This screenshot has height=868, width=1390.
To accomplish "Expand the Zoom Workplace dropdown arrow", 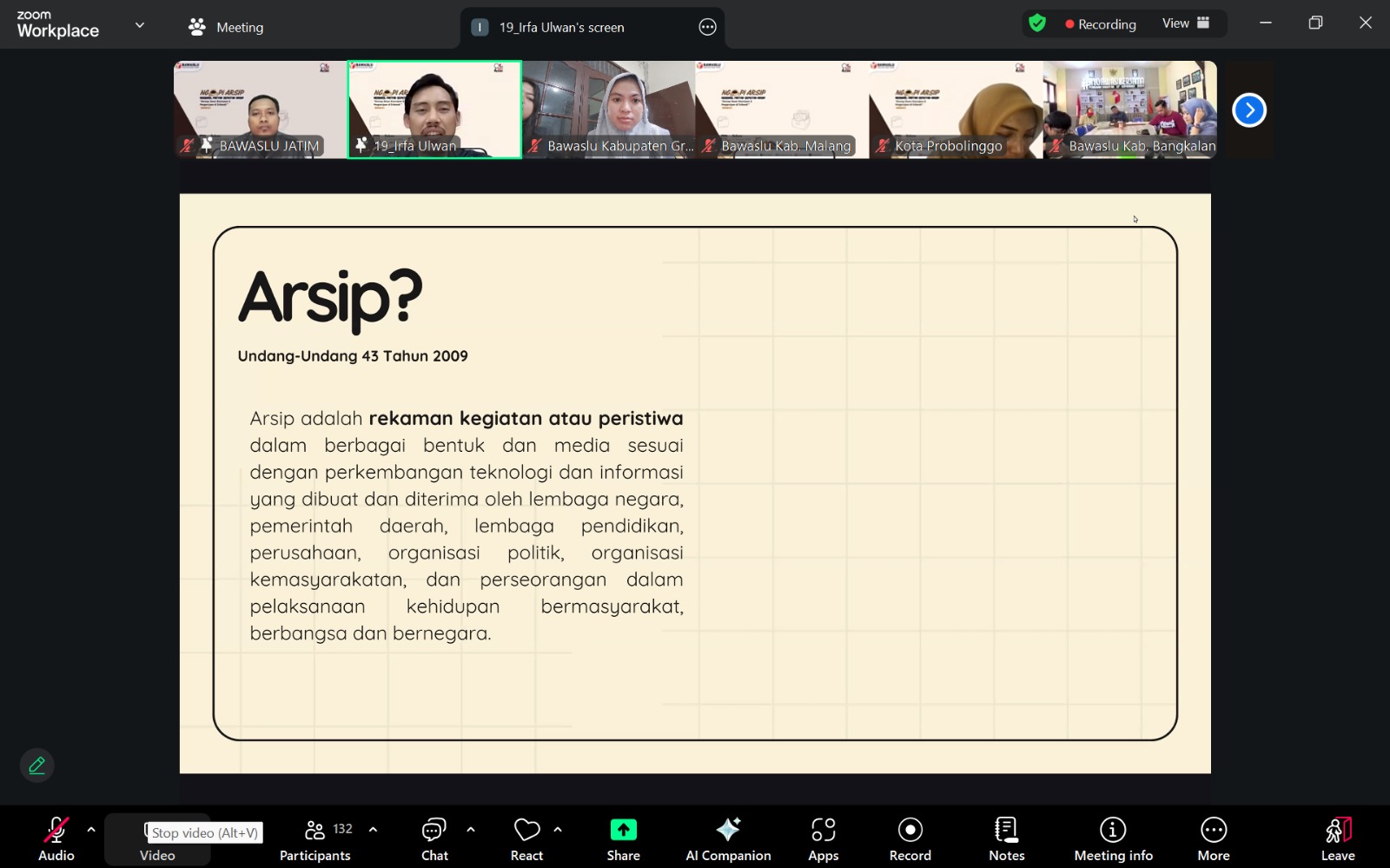I will (139, 25).
